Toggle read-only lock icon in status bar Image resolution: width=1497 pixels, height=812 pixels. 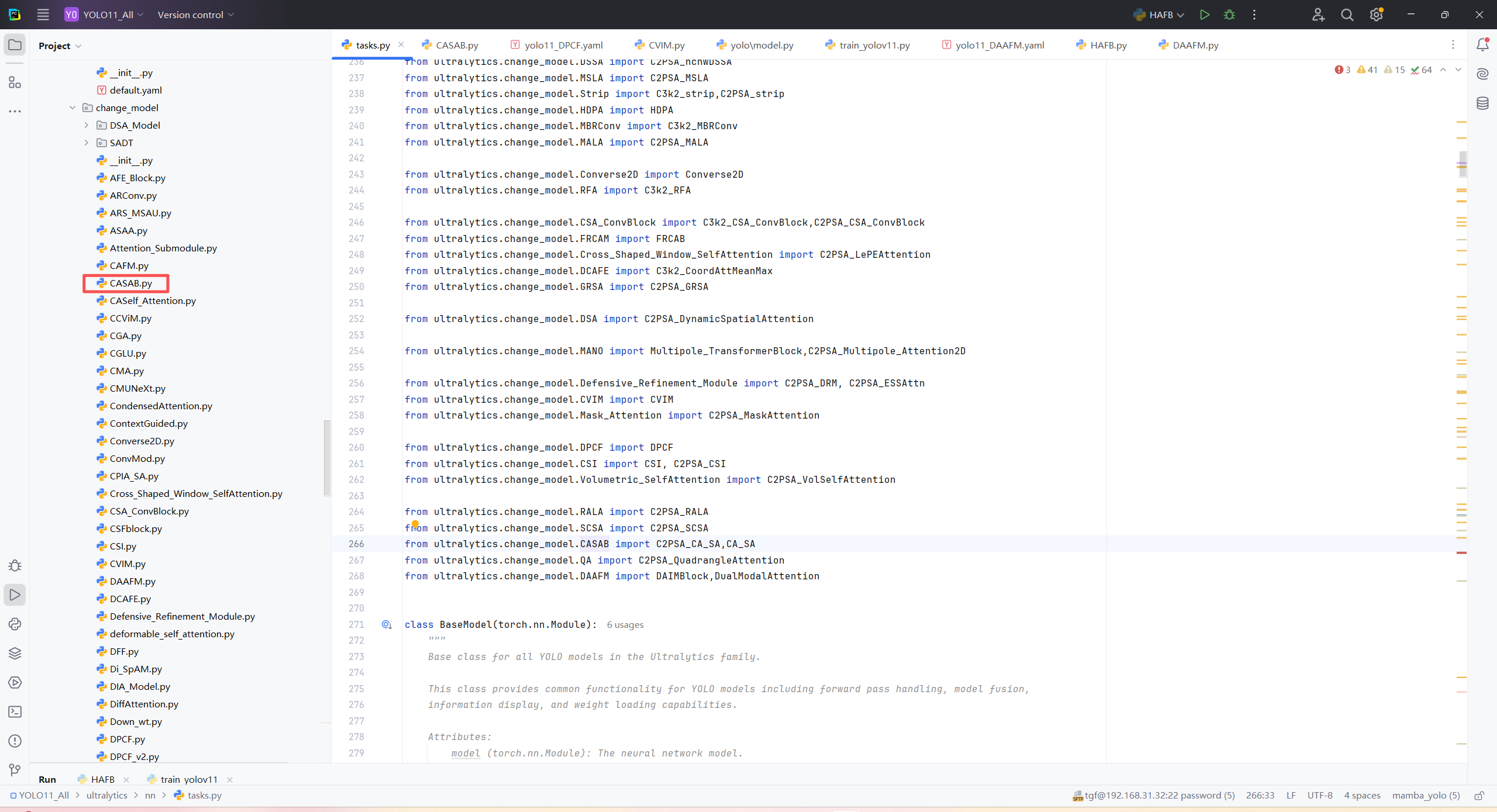(x=1479, y=796)
